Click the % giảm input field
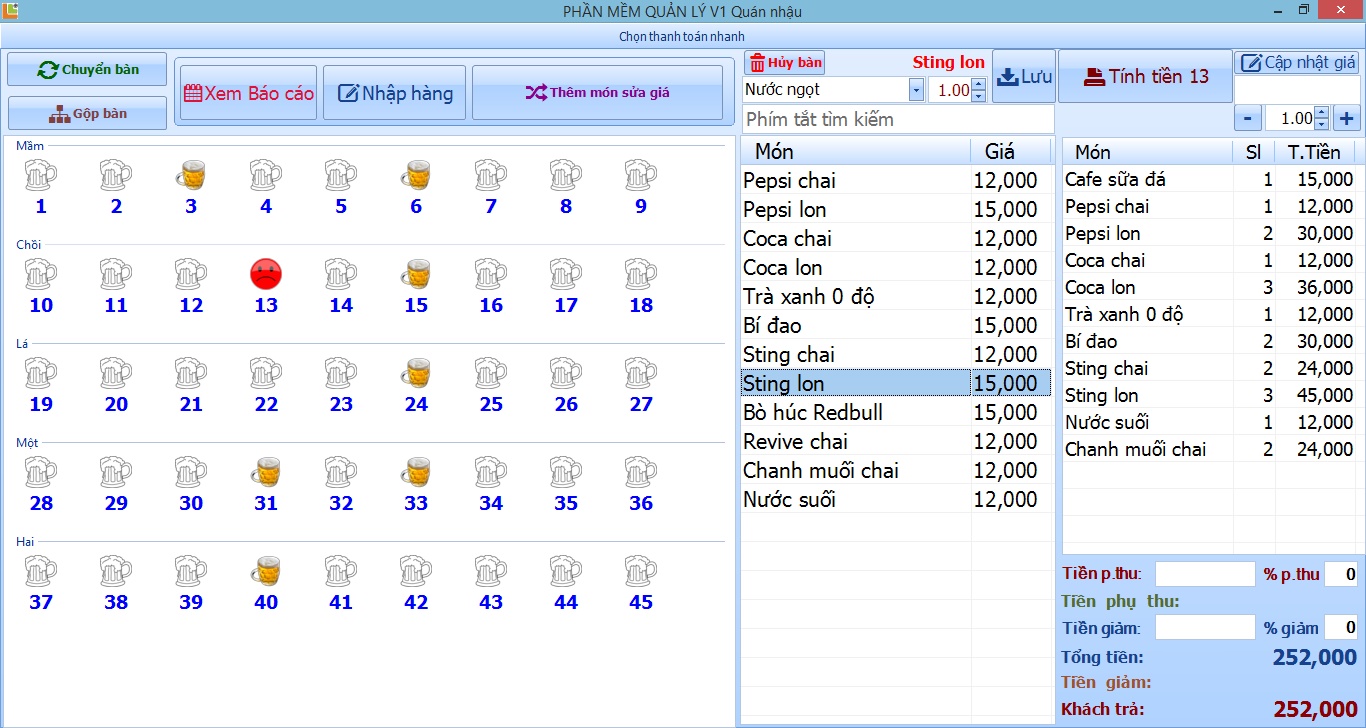The width and height of the screenshot is (1366, 728). point(1341,628)
